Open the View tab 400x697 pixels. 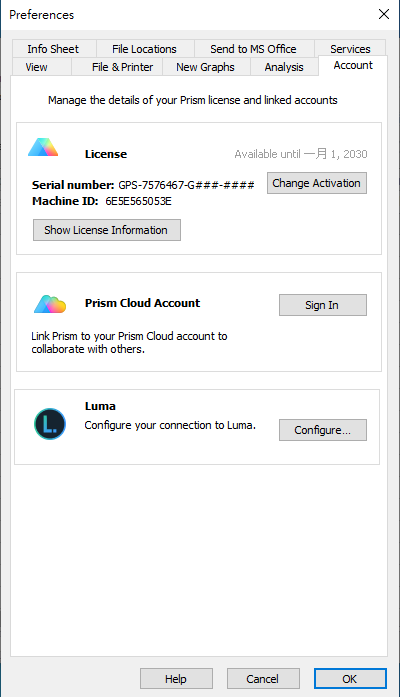coord(36,67)
